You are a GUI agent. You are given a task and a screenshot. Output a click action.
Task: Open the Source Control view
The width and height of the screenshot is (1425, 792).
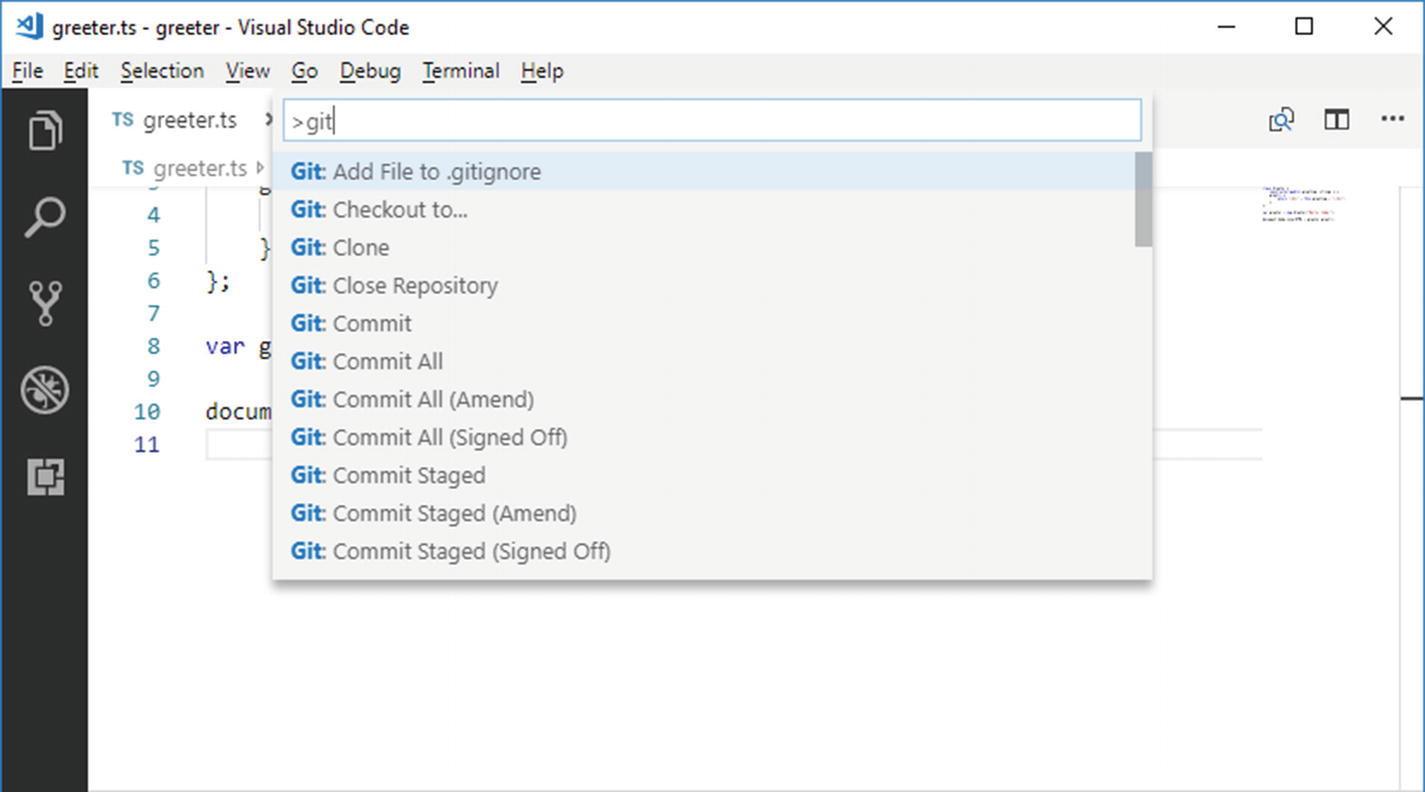tap(45, 303)
